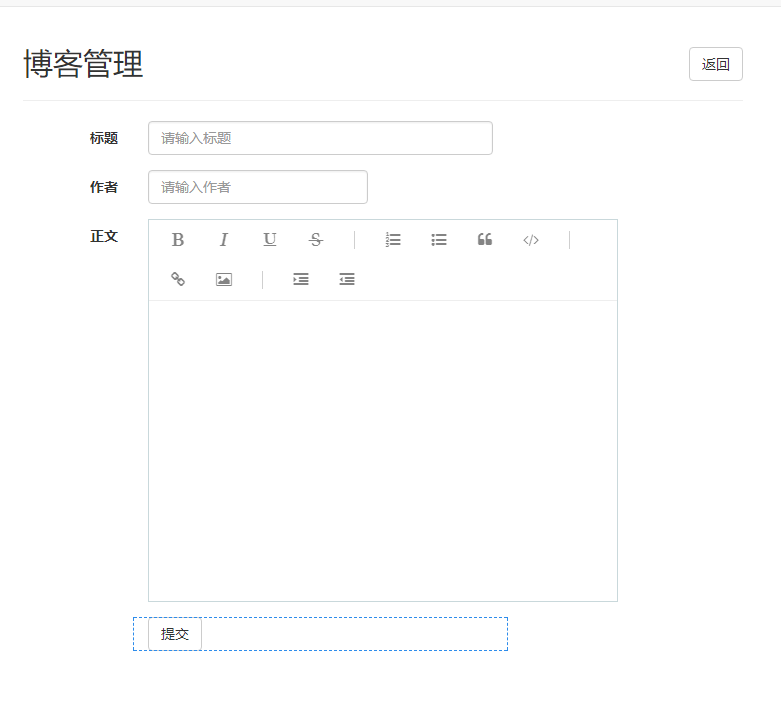This screenshot has width=781, height=719.
Task: Click the 正文 field label
Action: (x=104, y=236)
